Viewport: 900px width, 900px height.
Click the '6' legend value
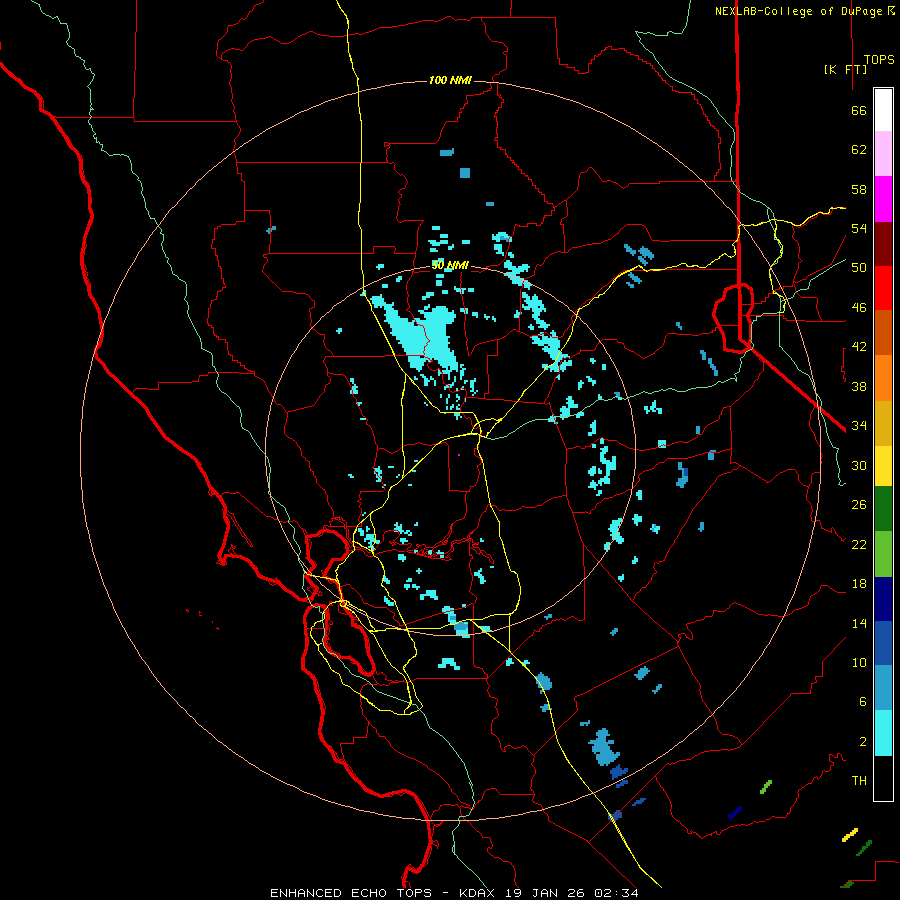pyautogui.click(x=863, y=702)
